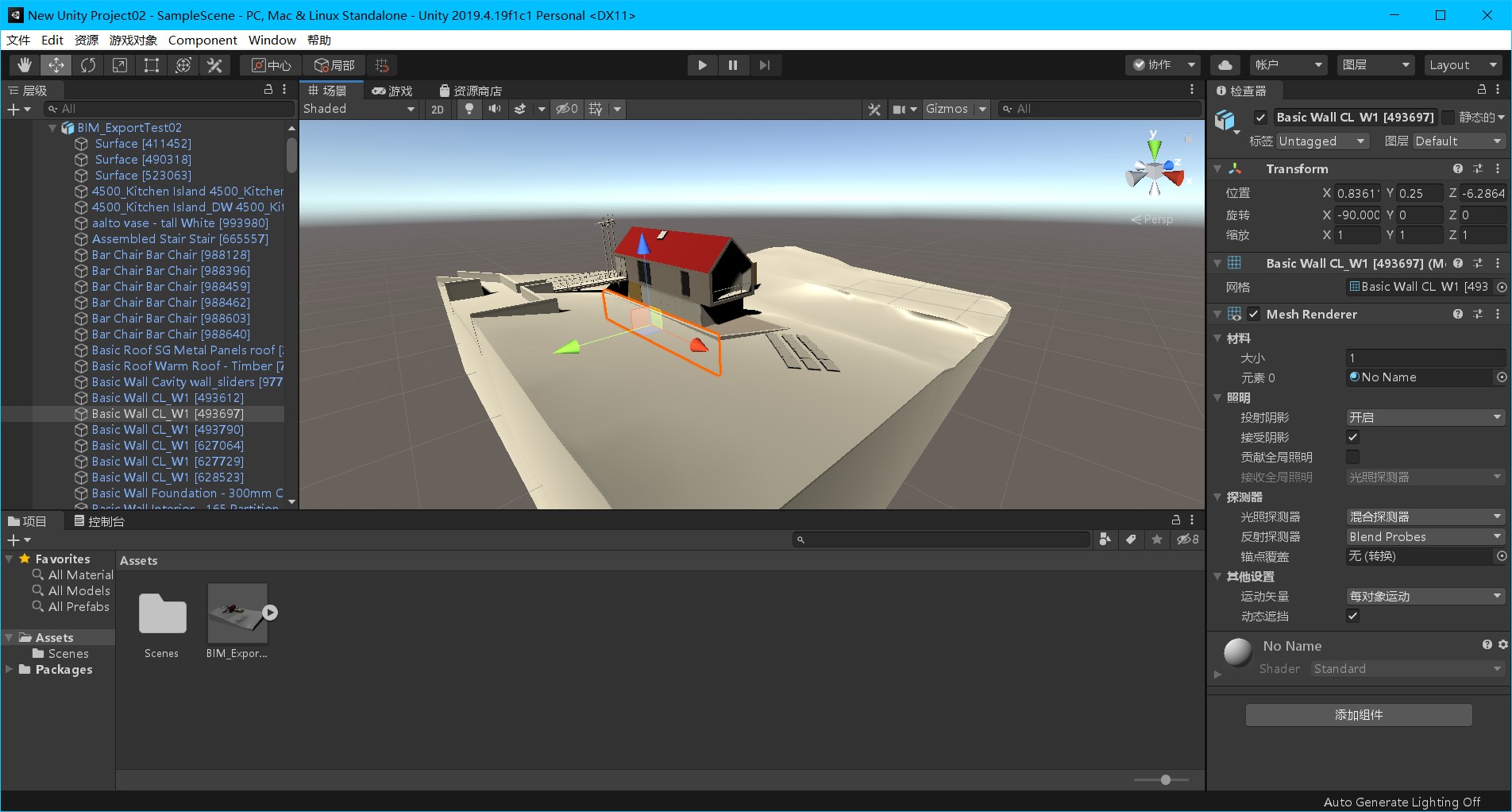Toggle 2D view mode in Scene view

[438, 109]
